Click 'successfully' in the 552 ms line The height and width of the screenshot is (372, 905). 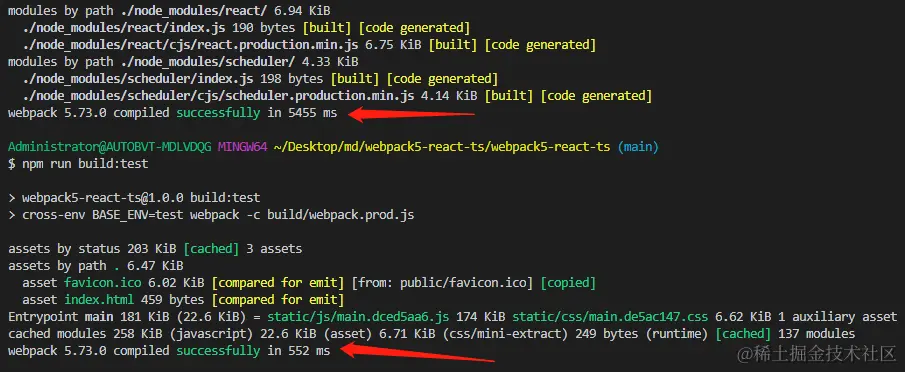[218, 351]
